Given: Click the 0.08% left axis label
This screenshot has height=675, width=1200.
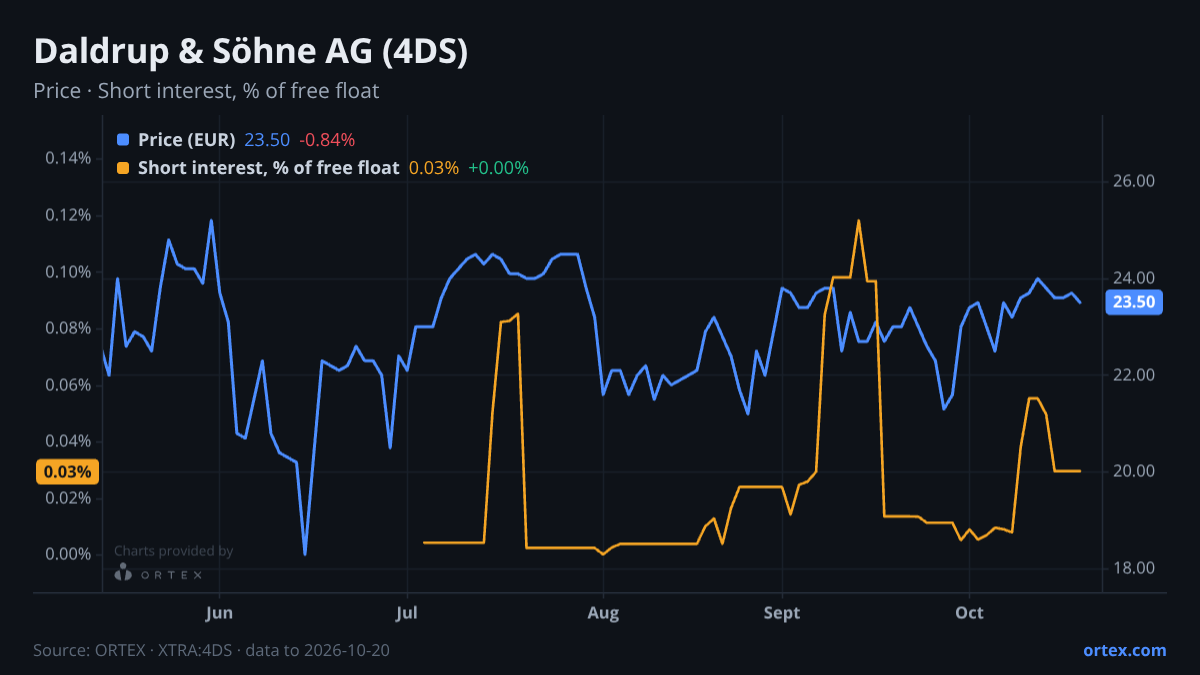Looking at the screenshot, I should coord(68,329).
